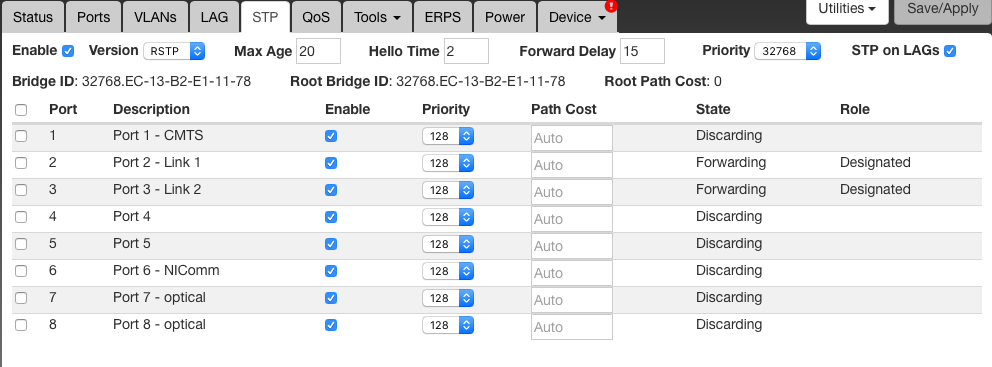
Task: Expand the Port 8 priority dropdown
Action: 448,325
